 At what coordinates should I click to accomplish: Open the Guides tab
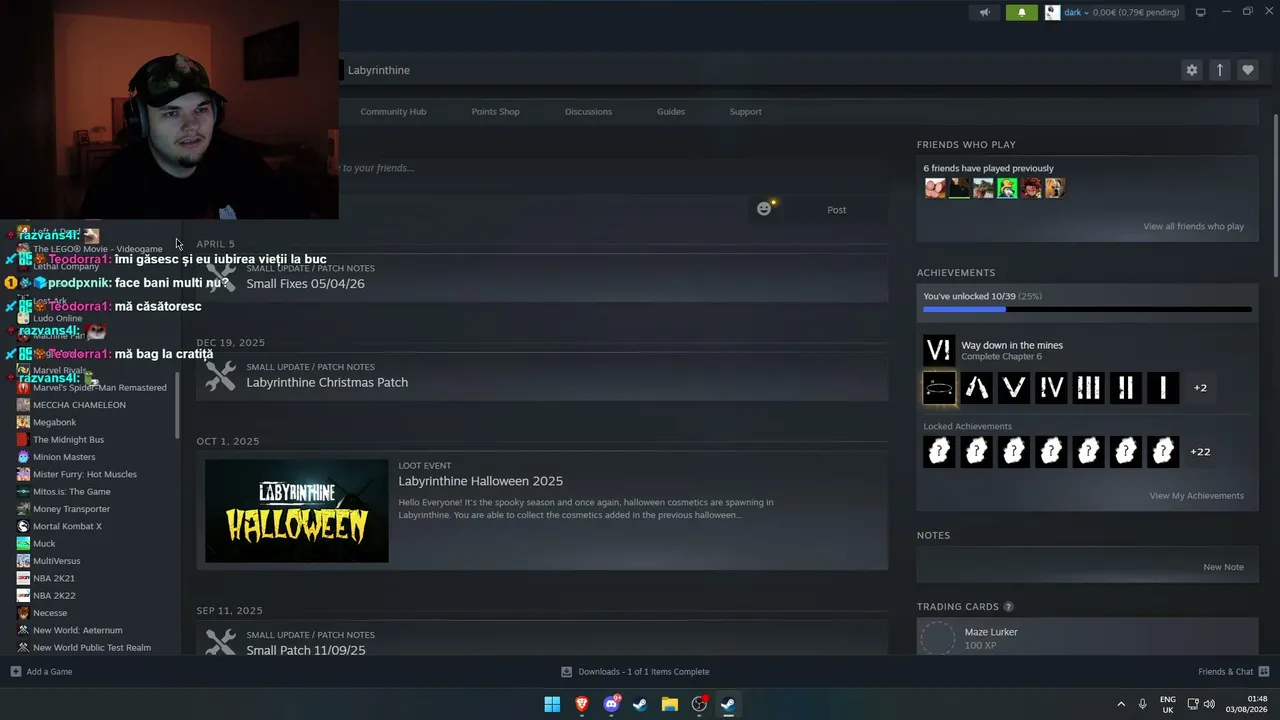671,112
